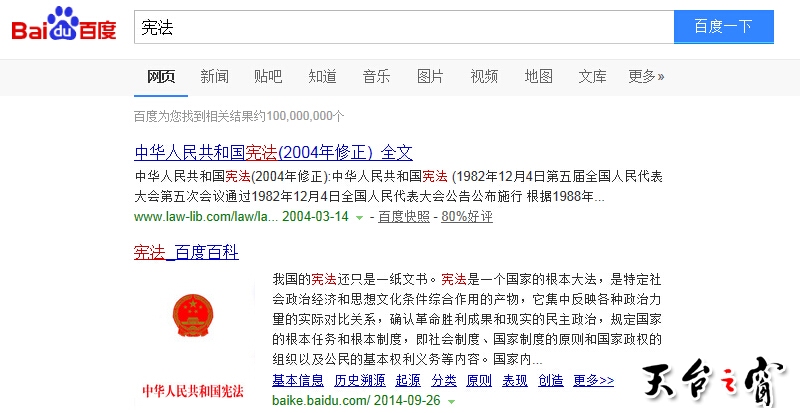Open the 基本信息 sublink
This screenshot has width=800, height=413.
pyautogui.click(x=298, y=380)
